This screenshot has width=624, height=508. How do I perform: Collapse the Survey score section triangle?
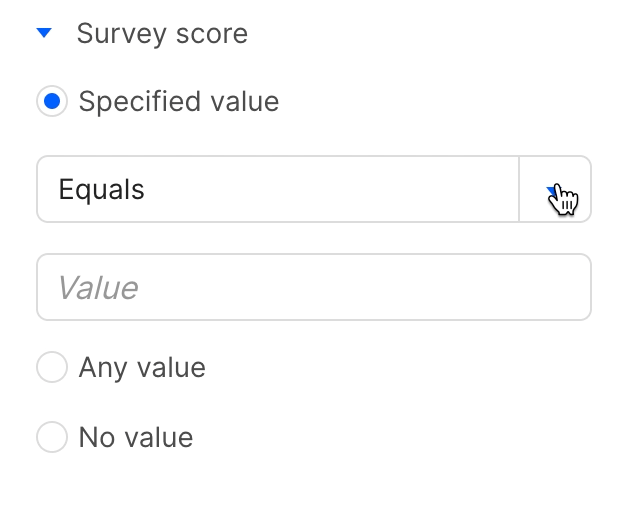[44, 33]
